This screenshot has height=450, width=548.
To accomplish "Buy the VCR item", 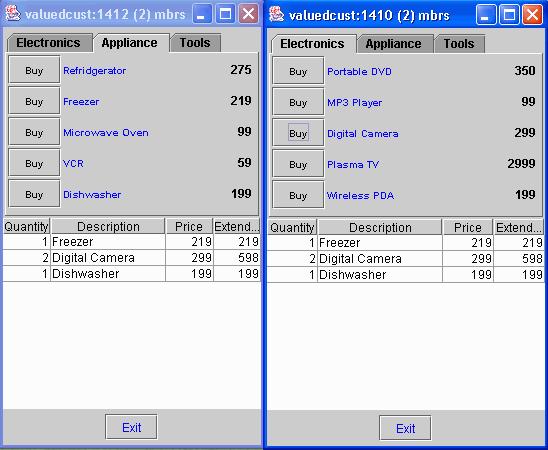I will pyautogui.click(x=34, y=163).
